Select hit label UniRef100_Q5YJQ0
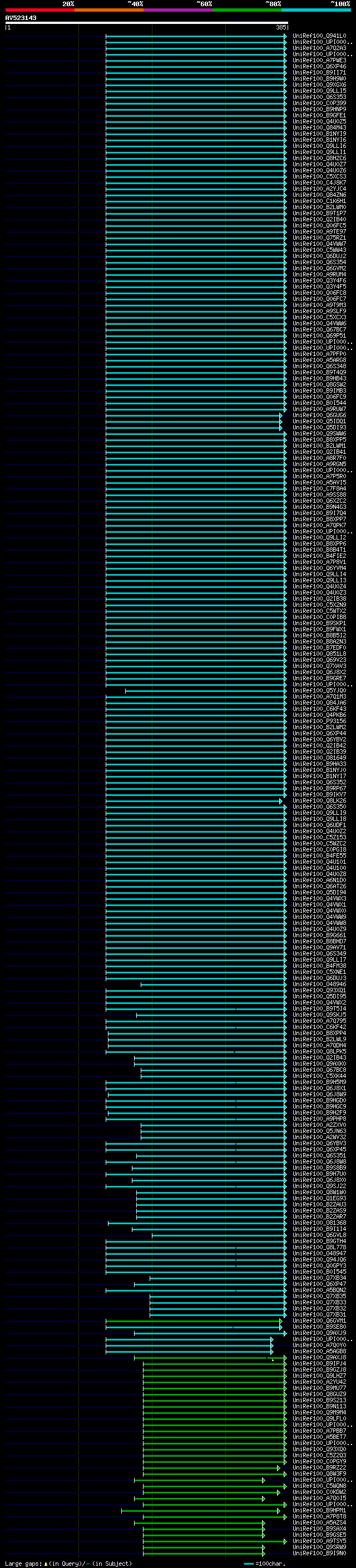Image resolution: width=356 pixels, height=1568 pixels. pos(319,690)
